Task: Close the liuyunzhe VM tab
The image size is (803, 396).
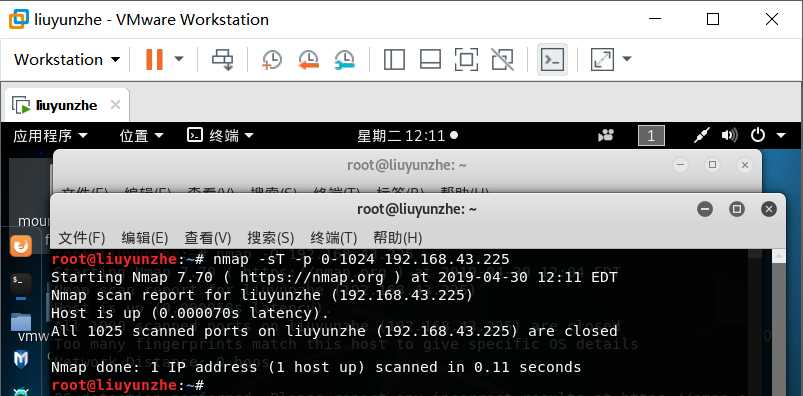Action: click(116, 105)
